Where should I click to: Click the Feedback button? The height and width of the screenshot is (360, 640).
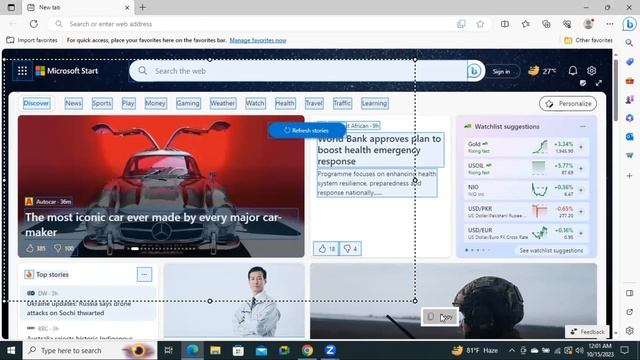[587, 331]
